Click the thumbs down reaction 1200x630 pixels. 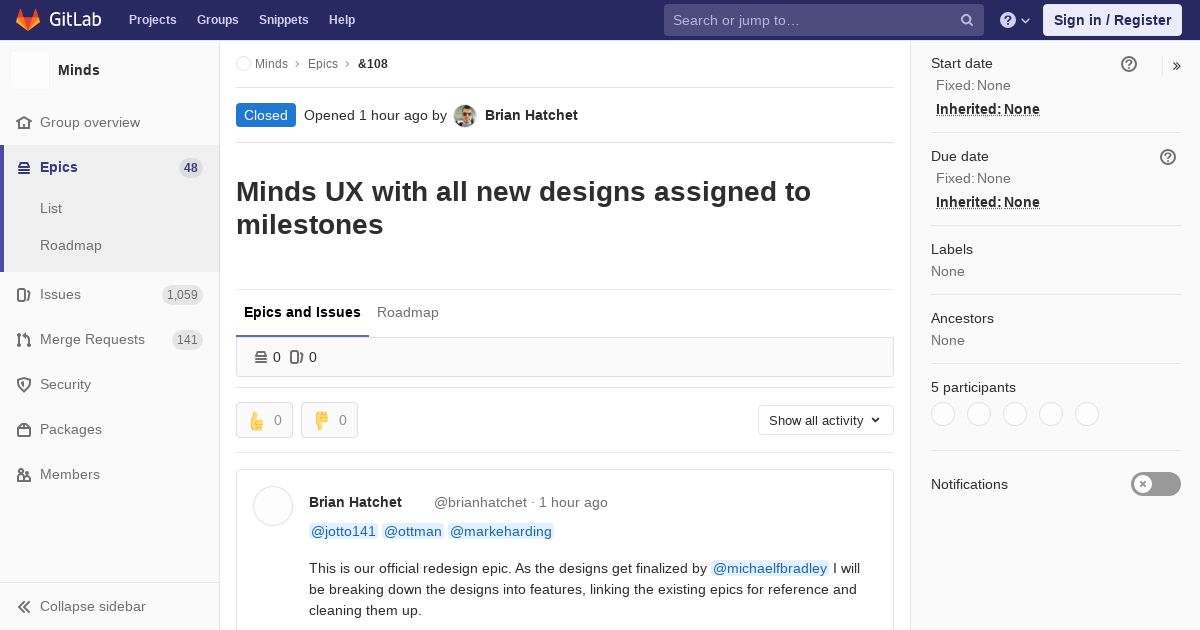tap(329, 420)
